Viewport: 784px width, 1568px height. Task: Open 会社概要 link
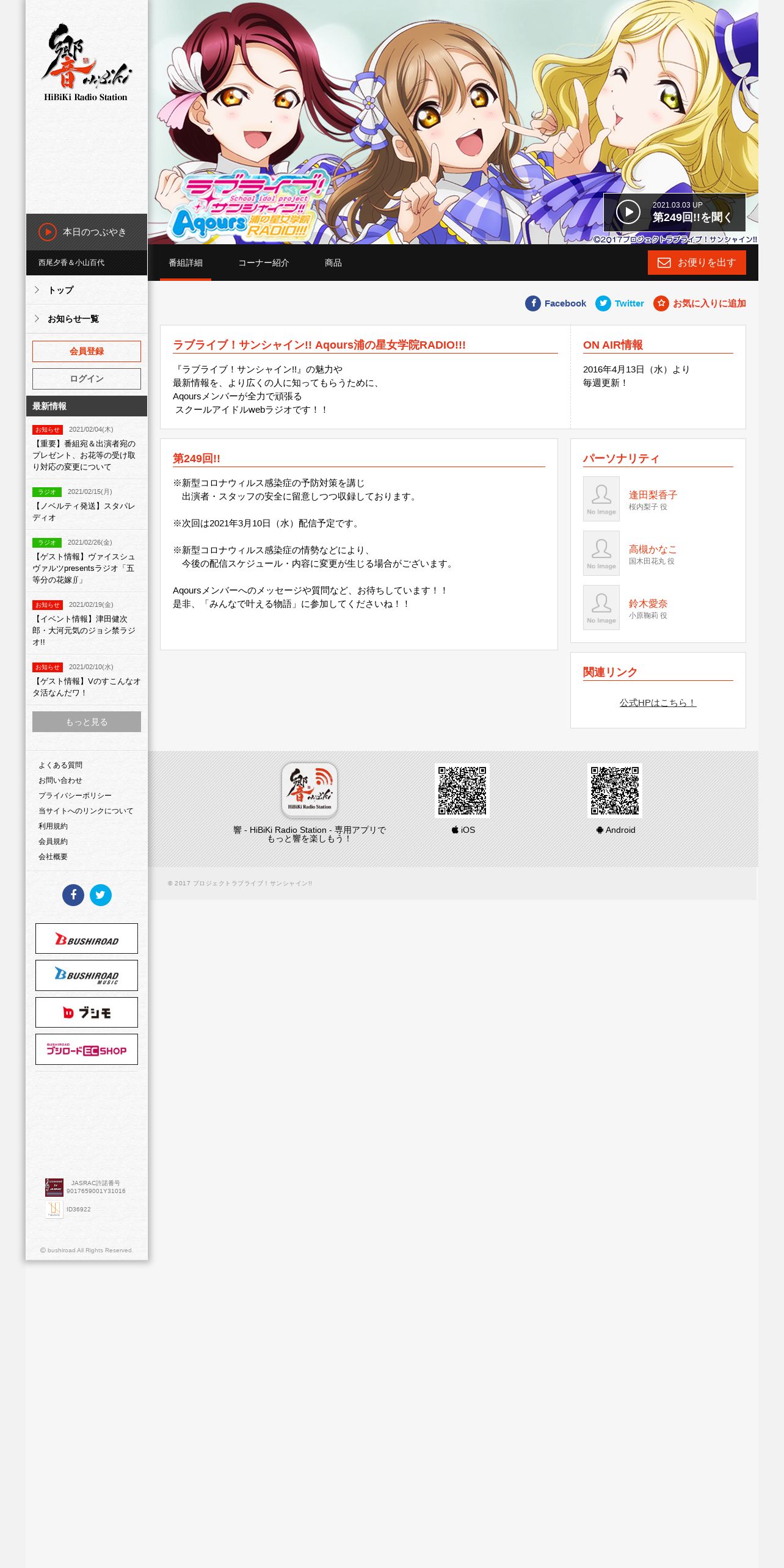[x=53, y=857]
